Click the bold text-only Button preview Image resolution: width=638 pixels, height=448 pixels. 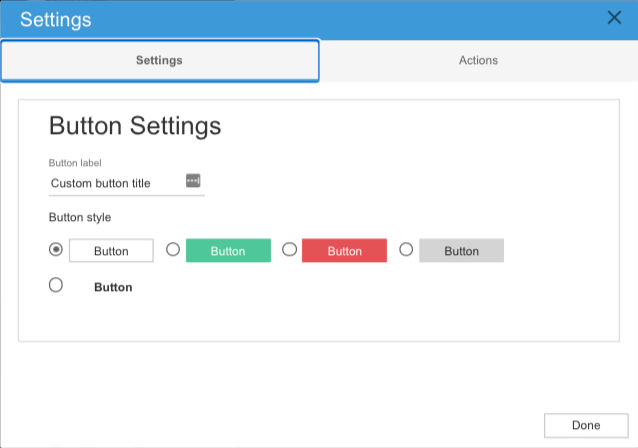(x=113, y=287)
